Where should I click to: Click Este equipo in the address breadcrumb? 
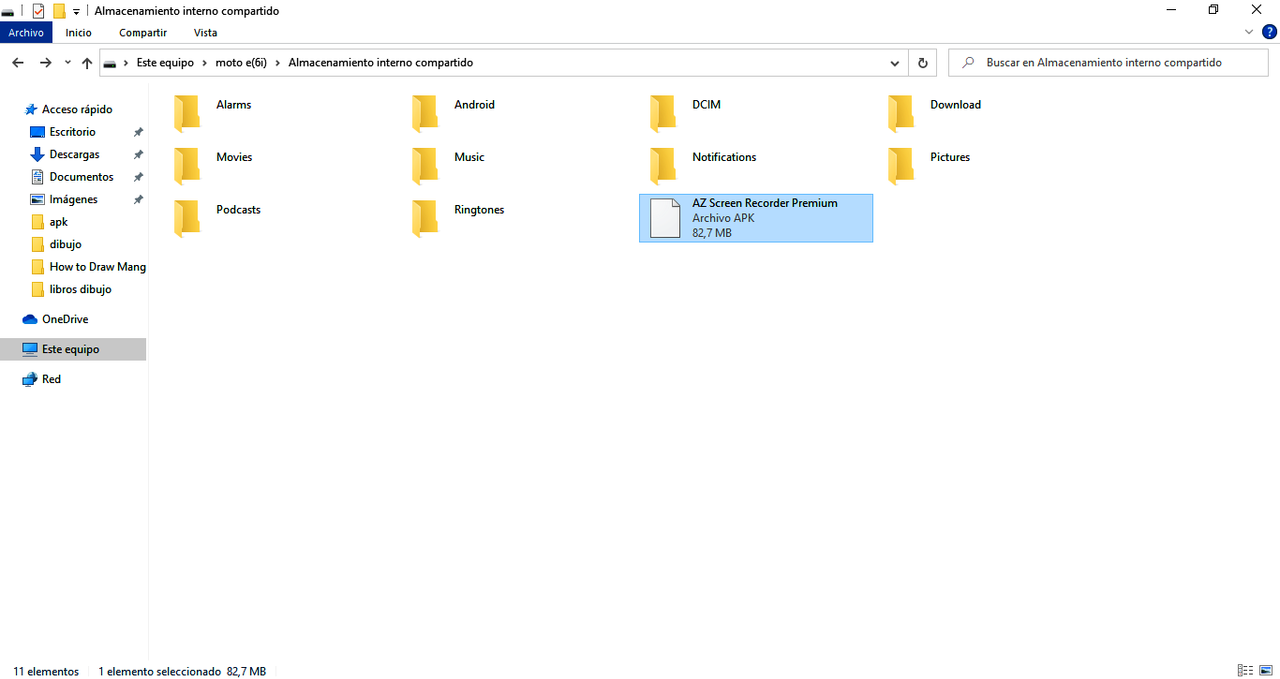pos(165,62)
